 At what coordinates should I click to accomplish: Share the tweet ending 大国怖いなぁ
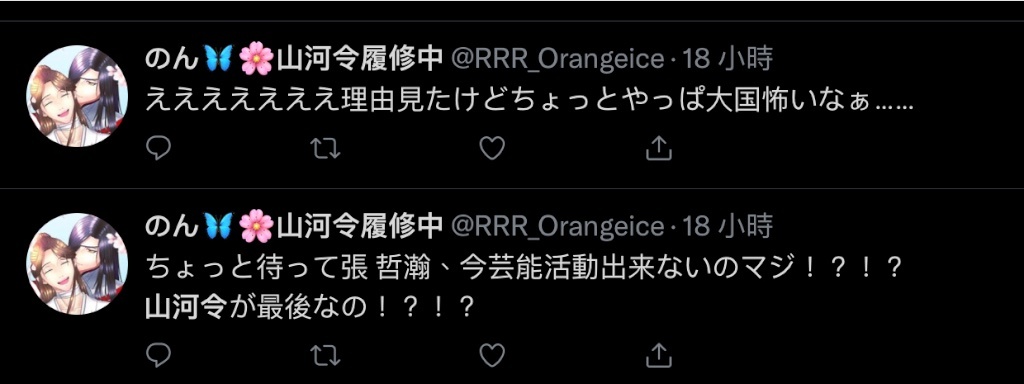[659, 148]
